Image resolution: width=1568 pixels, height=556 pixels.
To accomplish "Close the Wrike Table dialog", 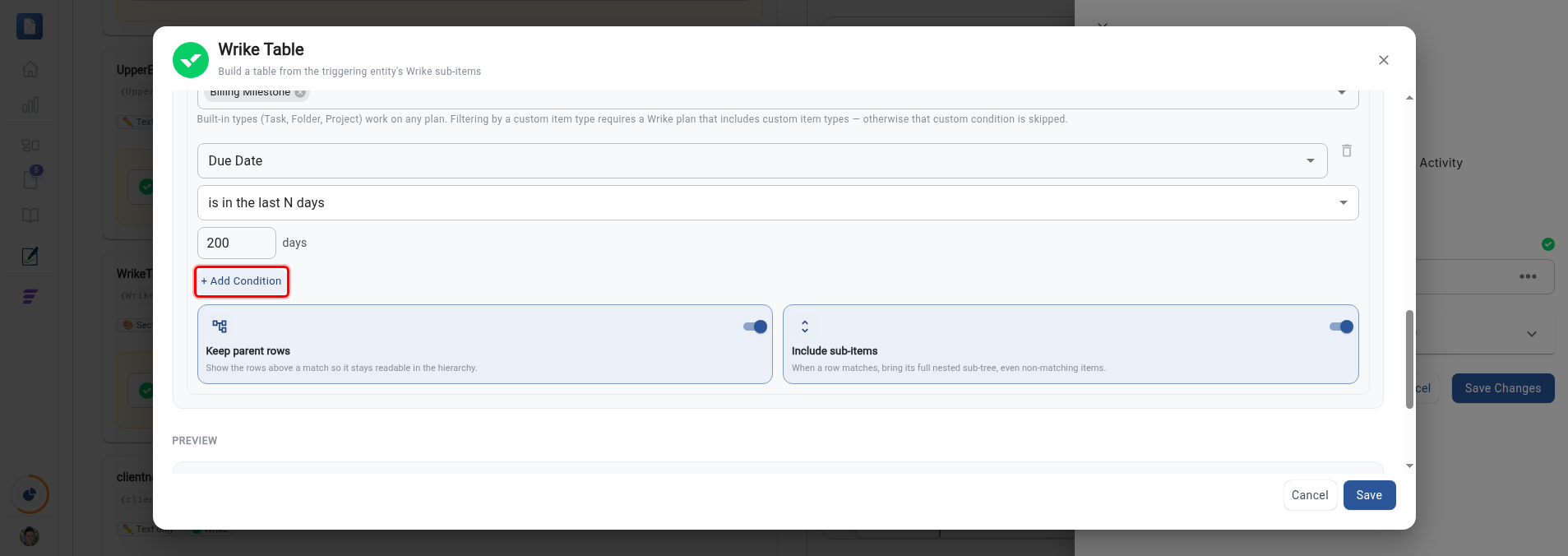I will click(1384, 60).
